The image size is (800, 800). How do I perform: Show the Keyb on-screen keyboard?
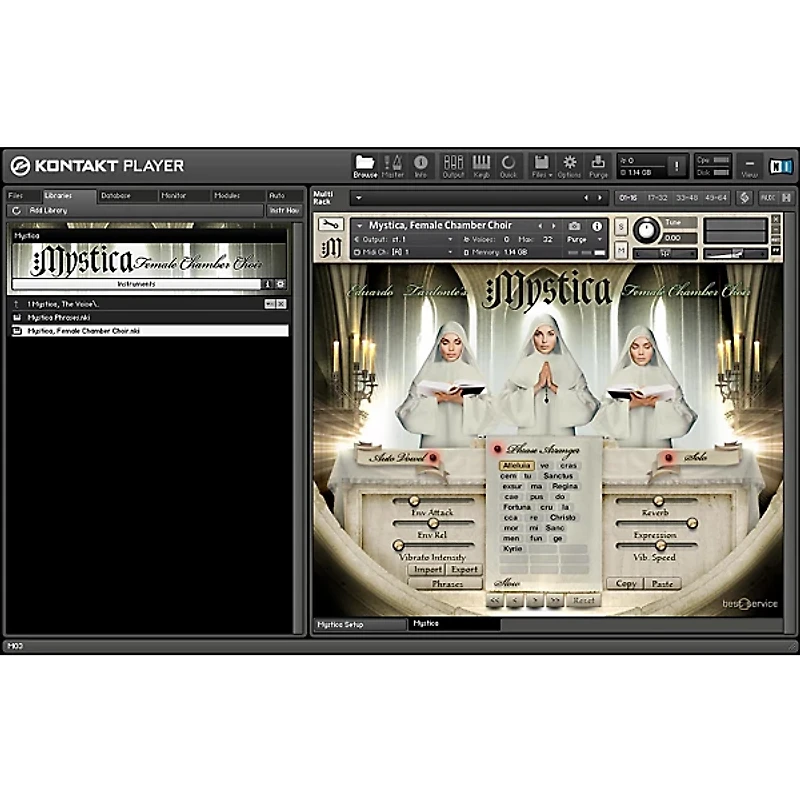coord(481,164)
